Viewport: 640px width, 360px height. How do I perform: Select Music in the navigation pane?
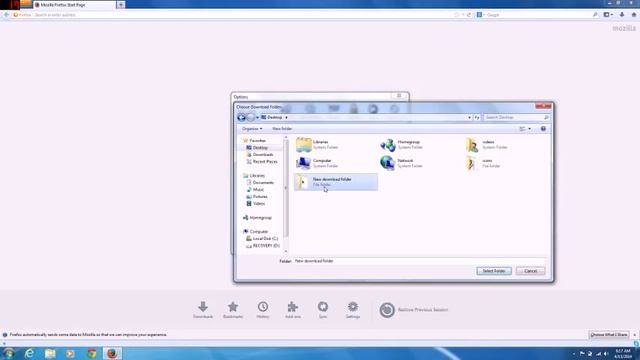coord(255,189)
